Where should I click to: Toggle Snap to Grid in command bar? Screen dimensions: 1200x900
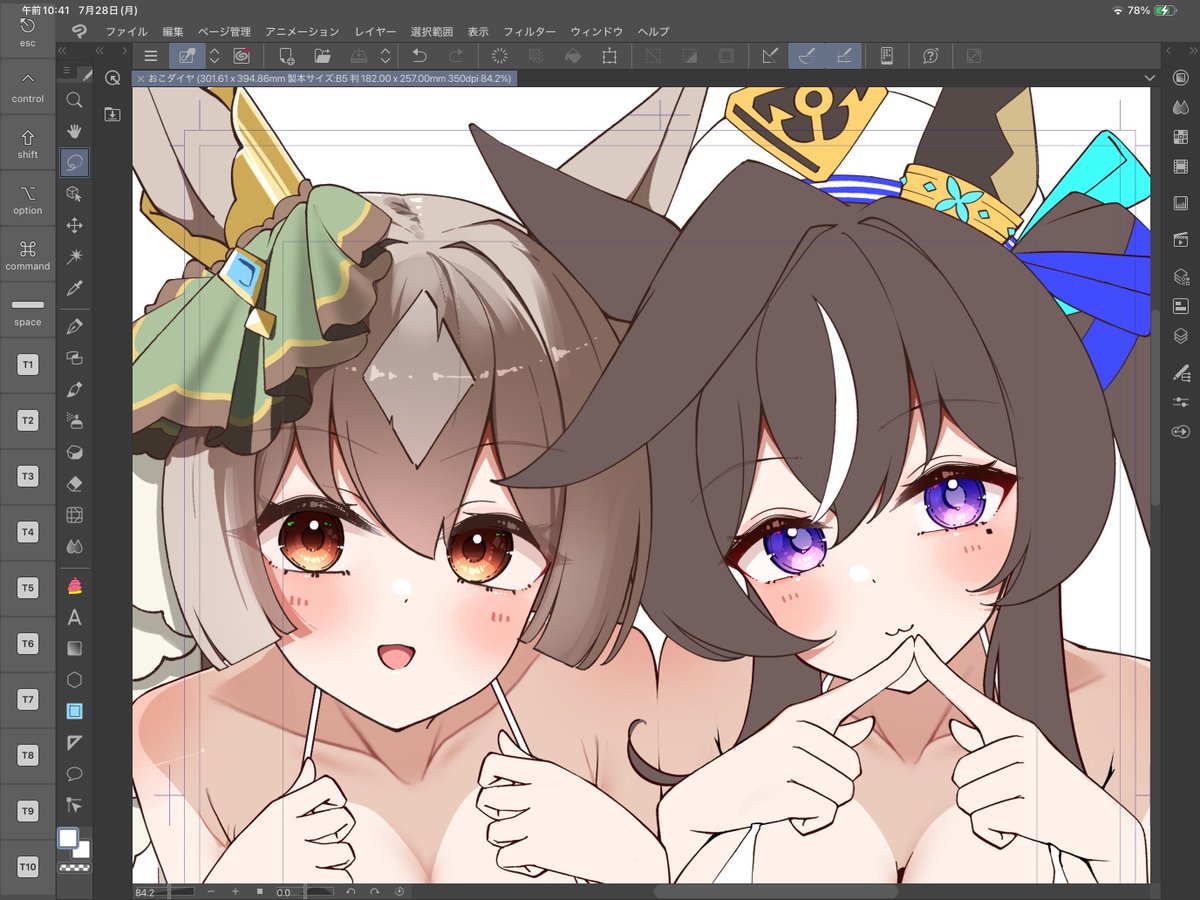(843, 56)
